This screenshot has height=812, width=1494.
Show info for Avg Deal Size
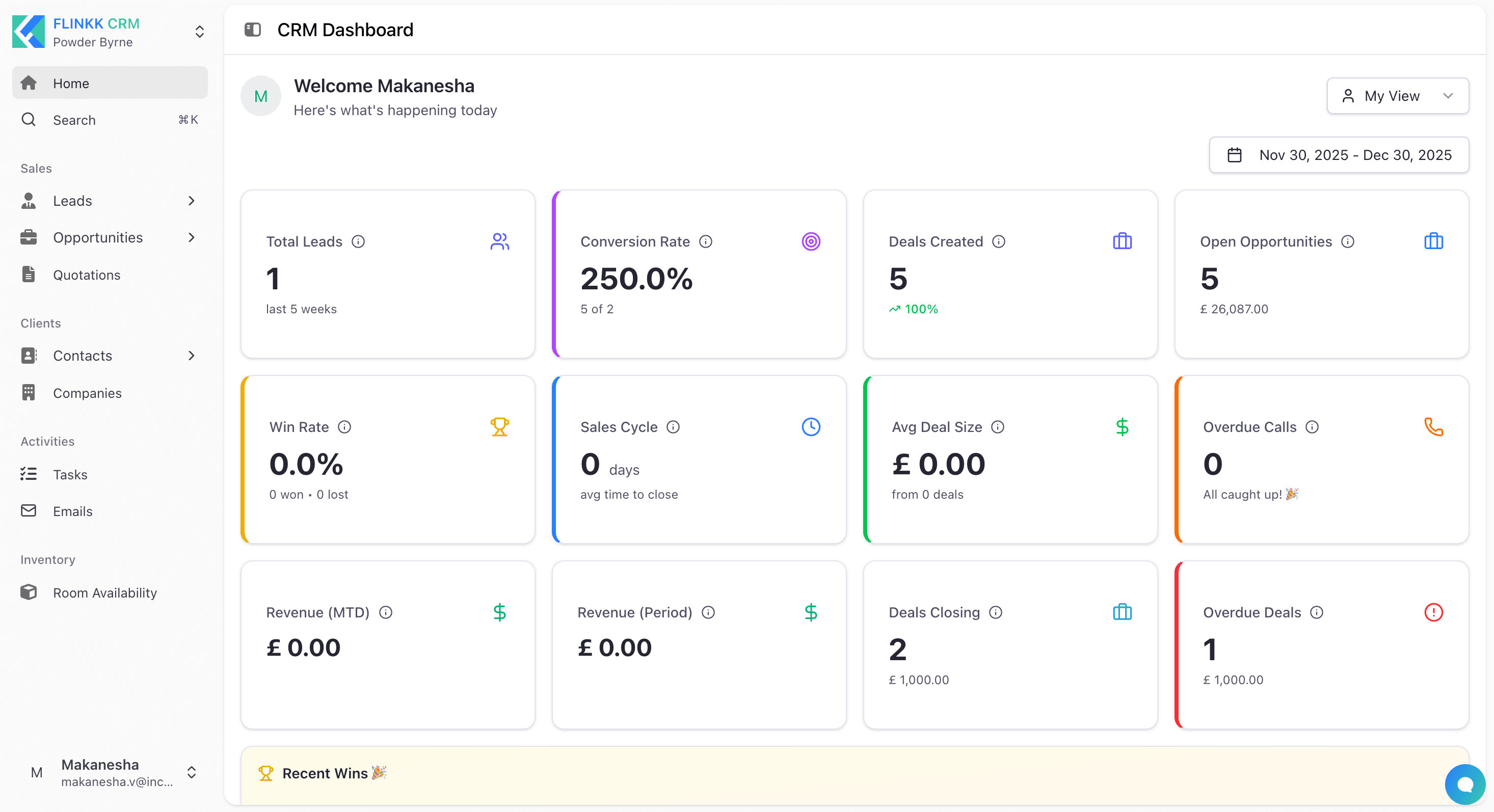(998, 427)
